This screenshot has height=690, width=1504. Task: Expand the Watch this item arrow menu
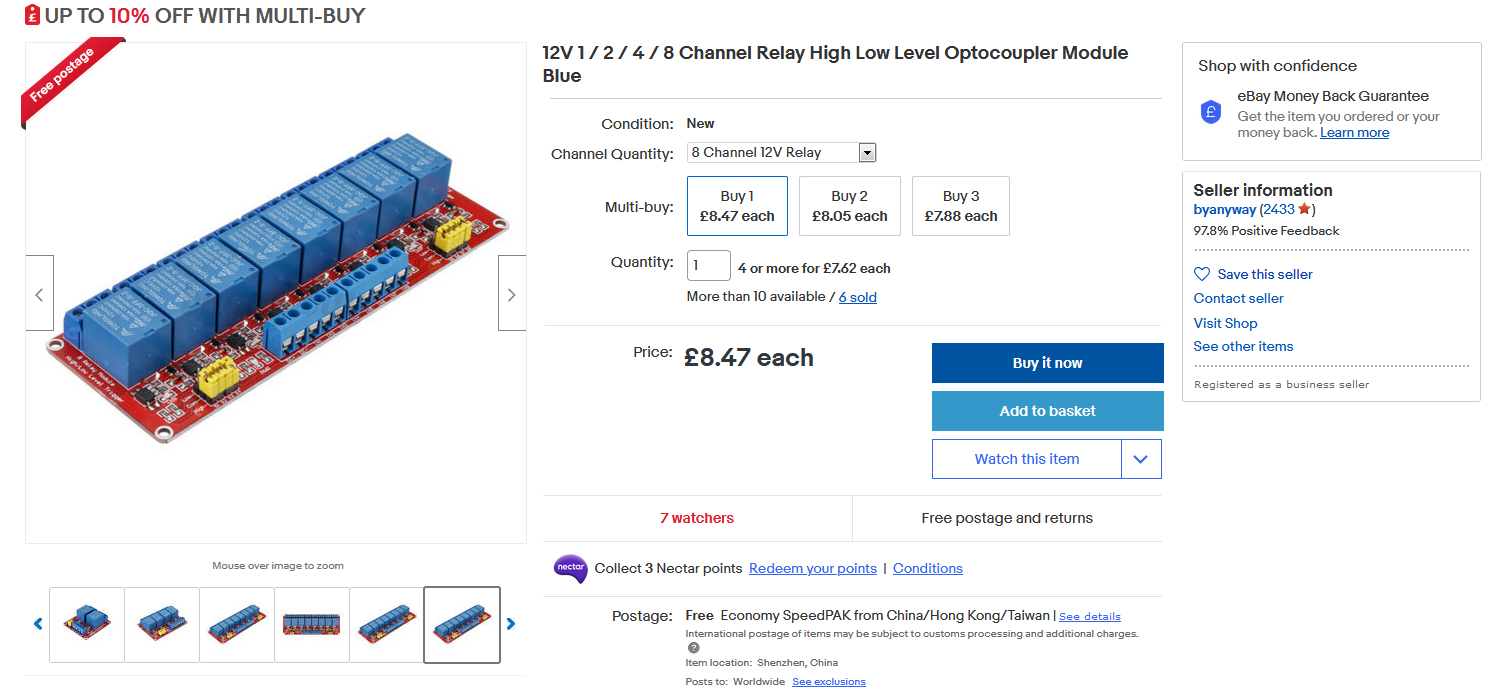pyautogui.click(x=1141, y=459)
